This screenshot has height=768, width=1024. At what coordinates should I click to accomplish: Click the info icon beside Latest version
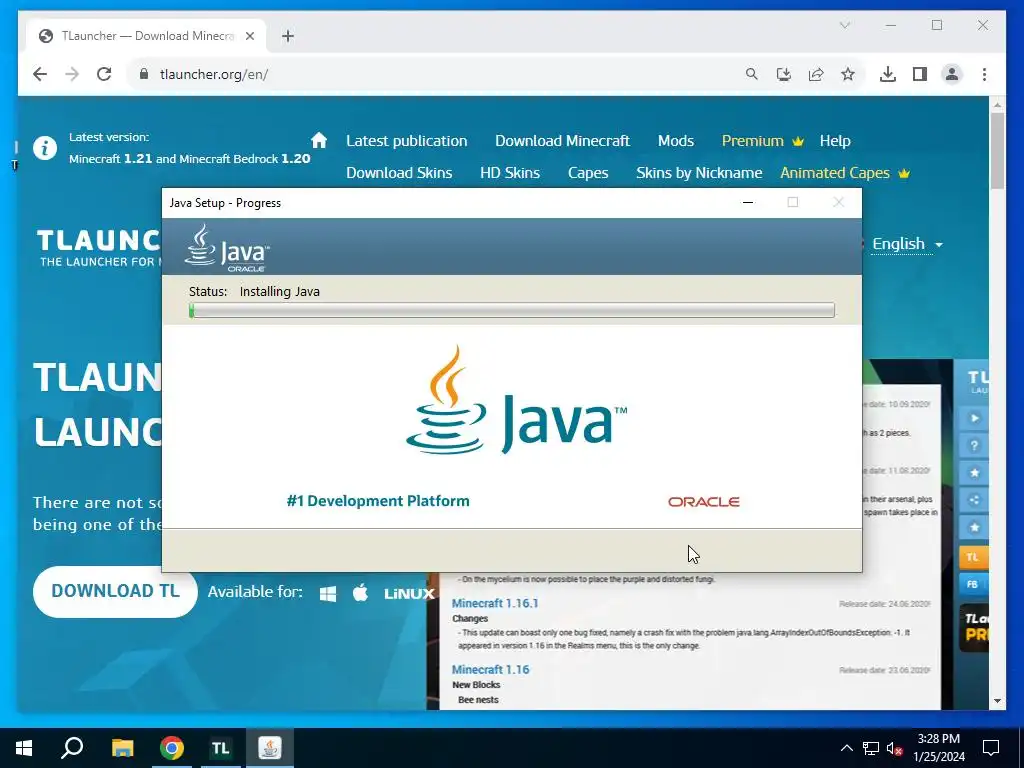(45, 148)
